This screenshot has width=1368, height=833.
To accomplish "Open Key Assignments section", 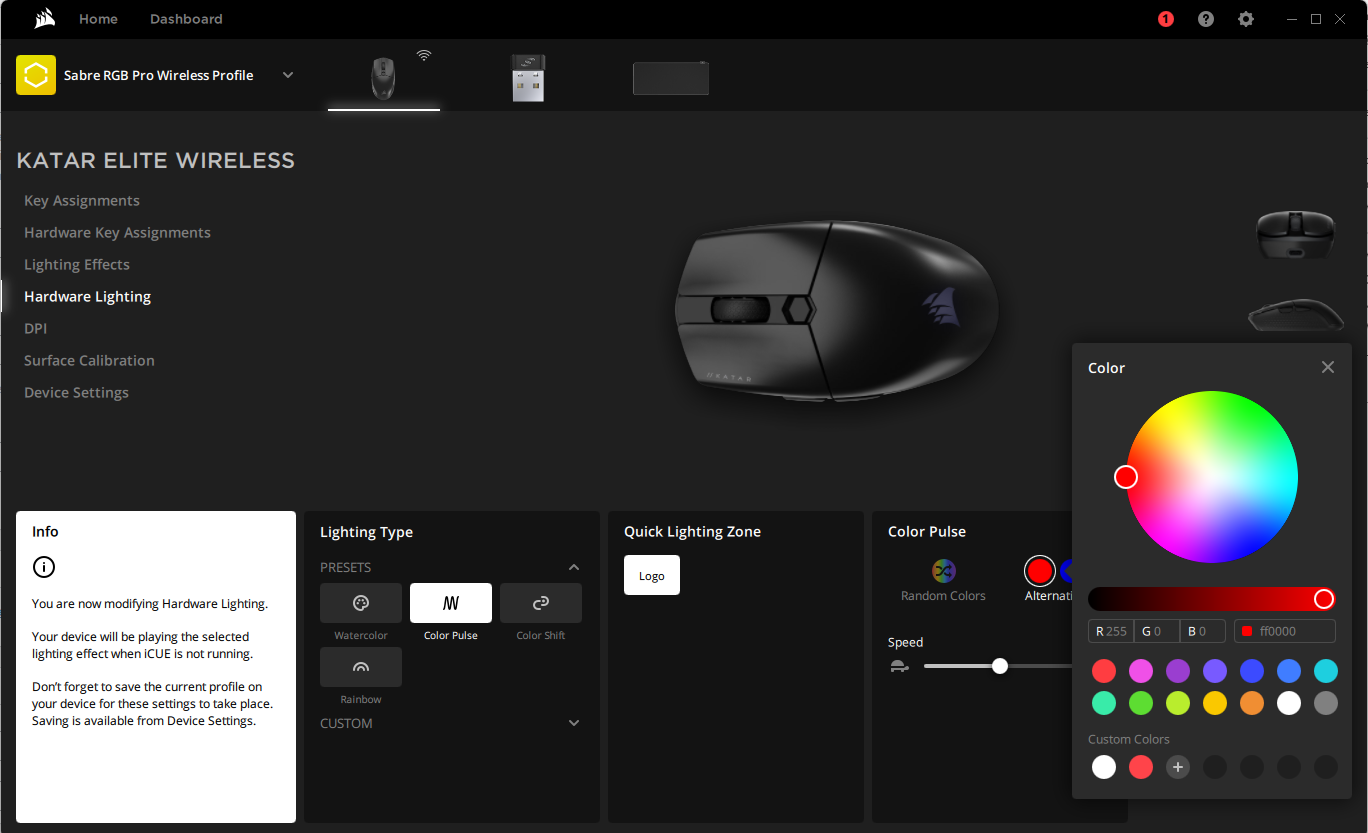I will (82, 201).
